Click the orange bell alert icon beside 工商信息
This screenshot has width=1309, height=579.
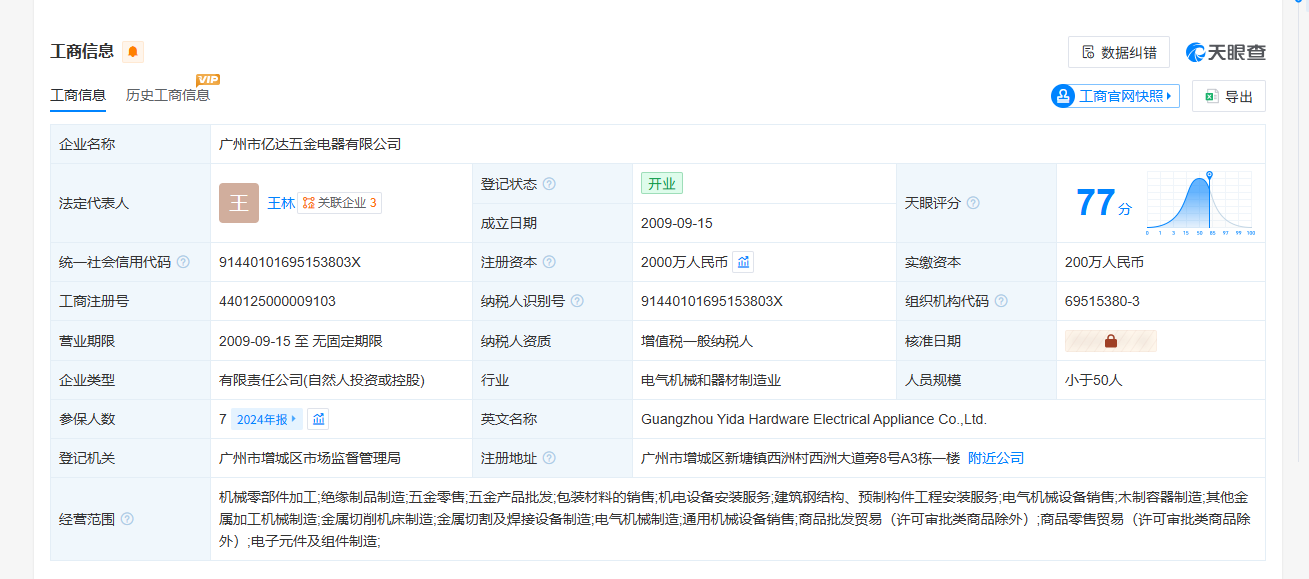pos(133,52)
